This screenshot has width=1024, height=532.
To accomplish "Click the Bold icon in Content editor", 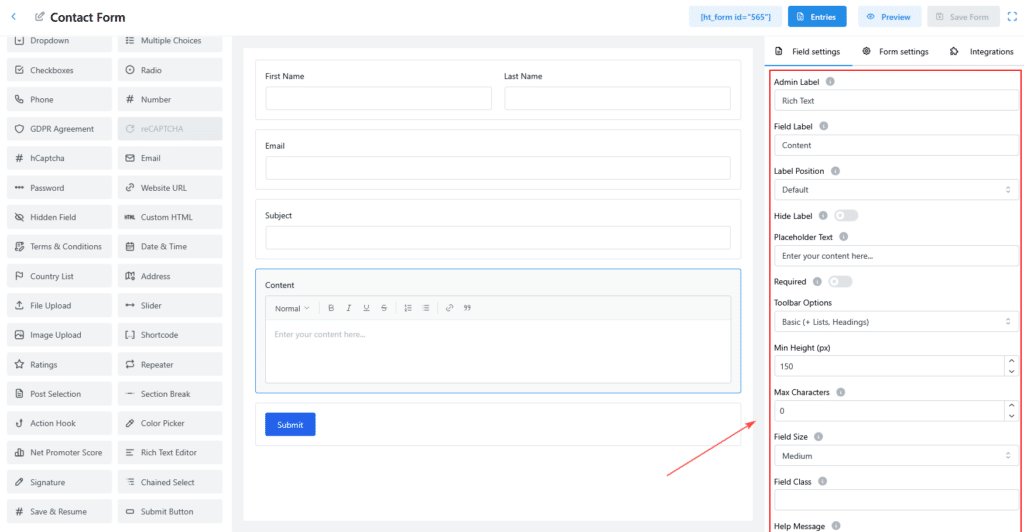I will (x=331, y=308).
